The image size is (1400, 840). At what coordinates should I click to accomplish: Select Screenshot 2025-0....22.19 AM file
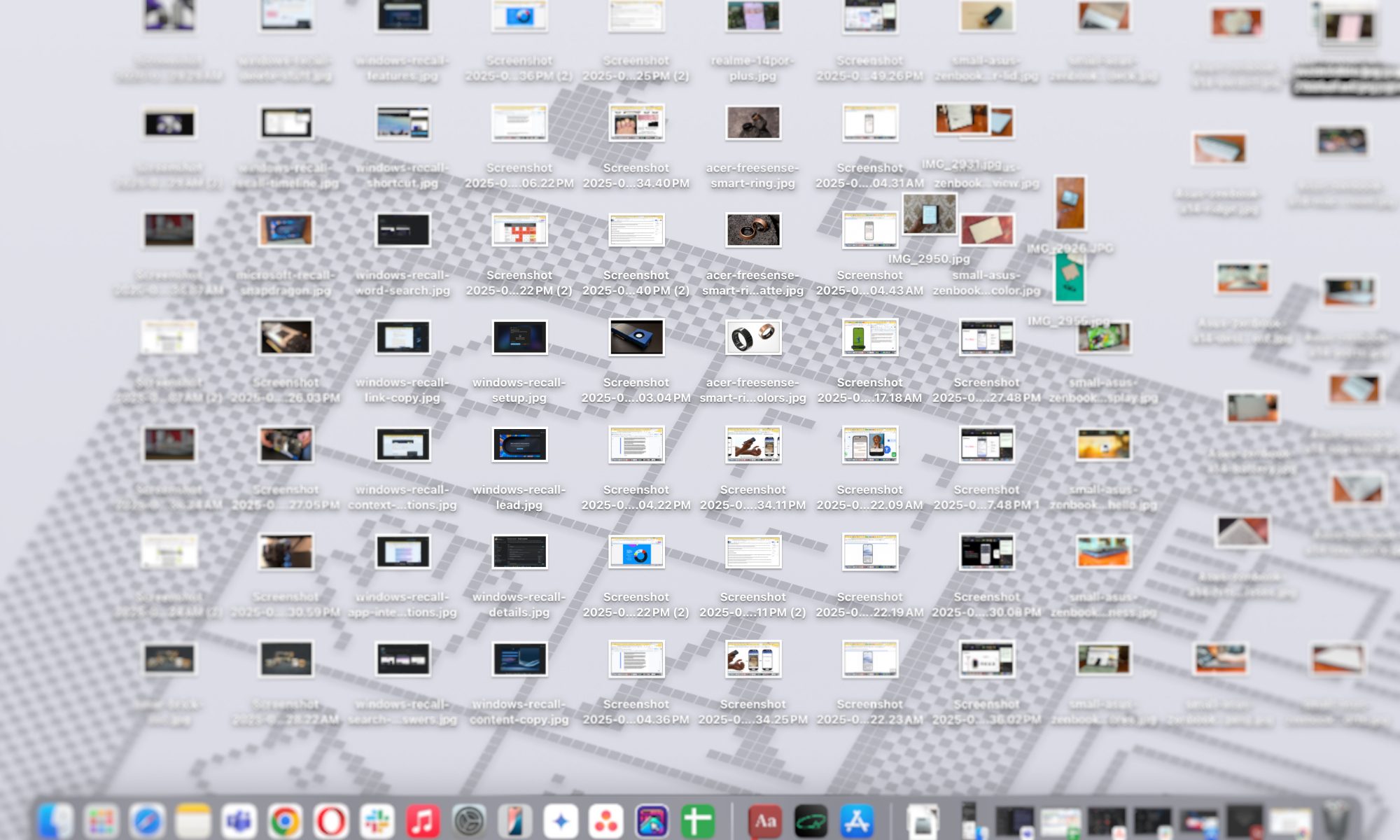point(870,552)
